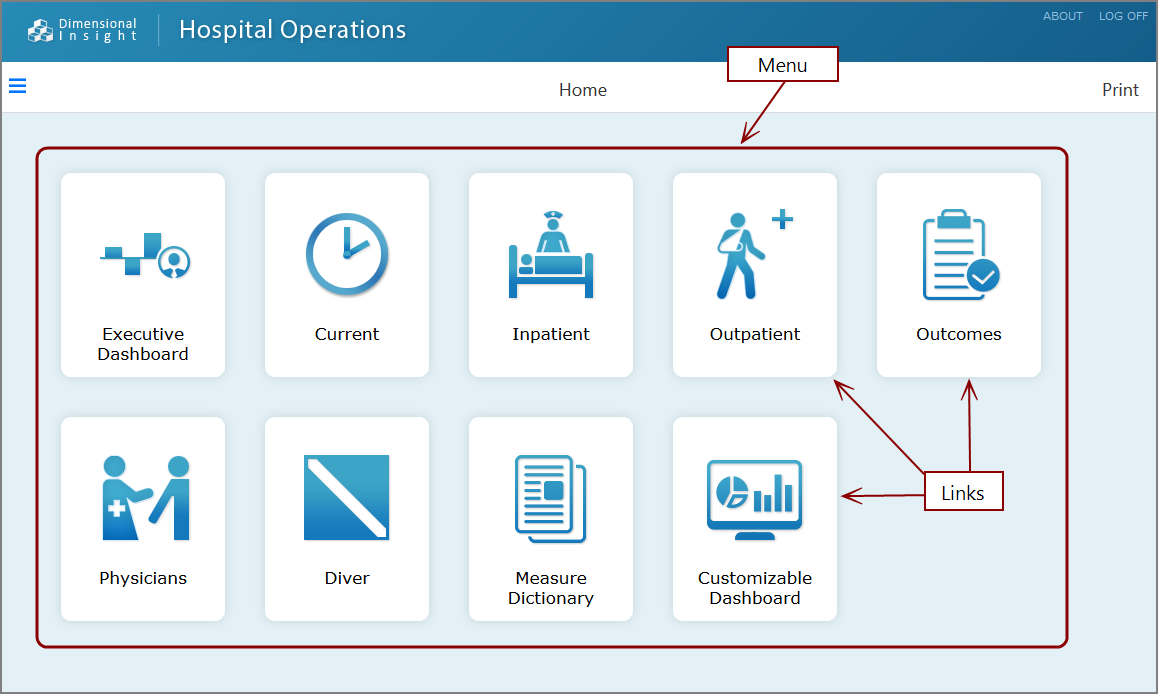The height and width of the screenshot is (694, 1158).
Task: Open the Customizable Dashboard text label
Action: [755, 588]
